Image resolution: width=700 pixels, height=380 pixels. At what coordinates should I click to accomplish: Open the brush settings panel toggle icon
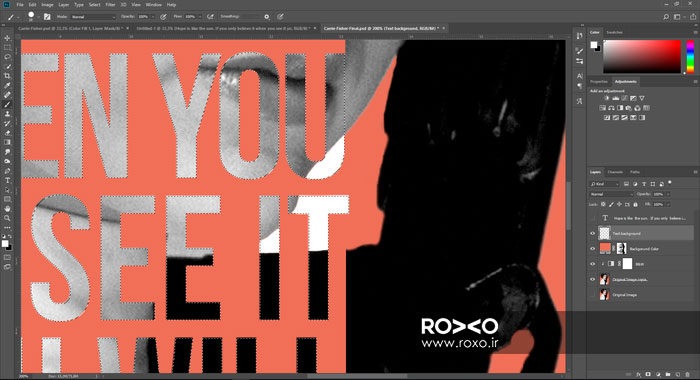(47, 17)
